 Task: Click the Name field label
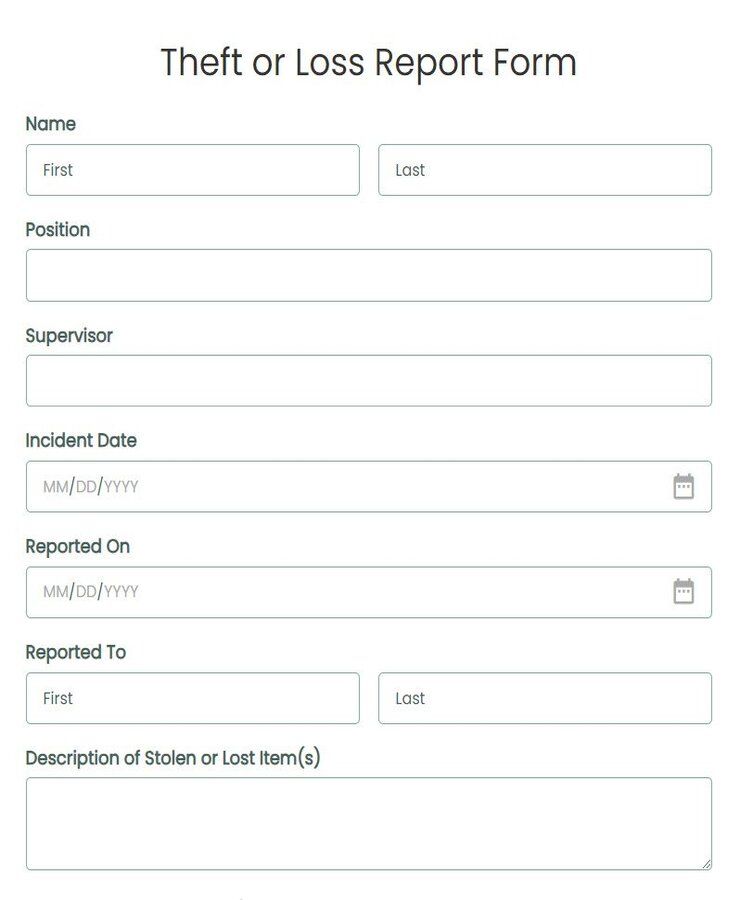point(48,124)
